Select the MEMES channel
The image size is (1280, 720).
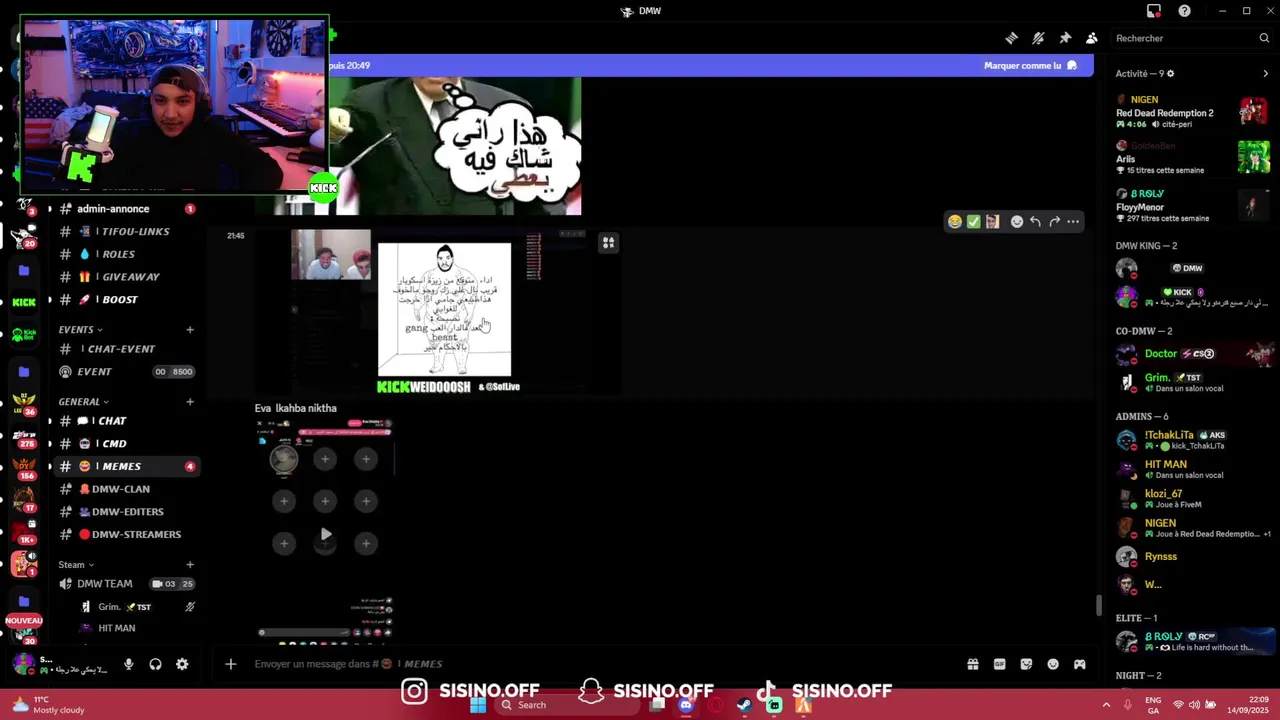(x=125, y=467)
